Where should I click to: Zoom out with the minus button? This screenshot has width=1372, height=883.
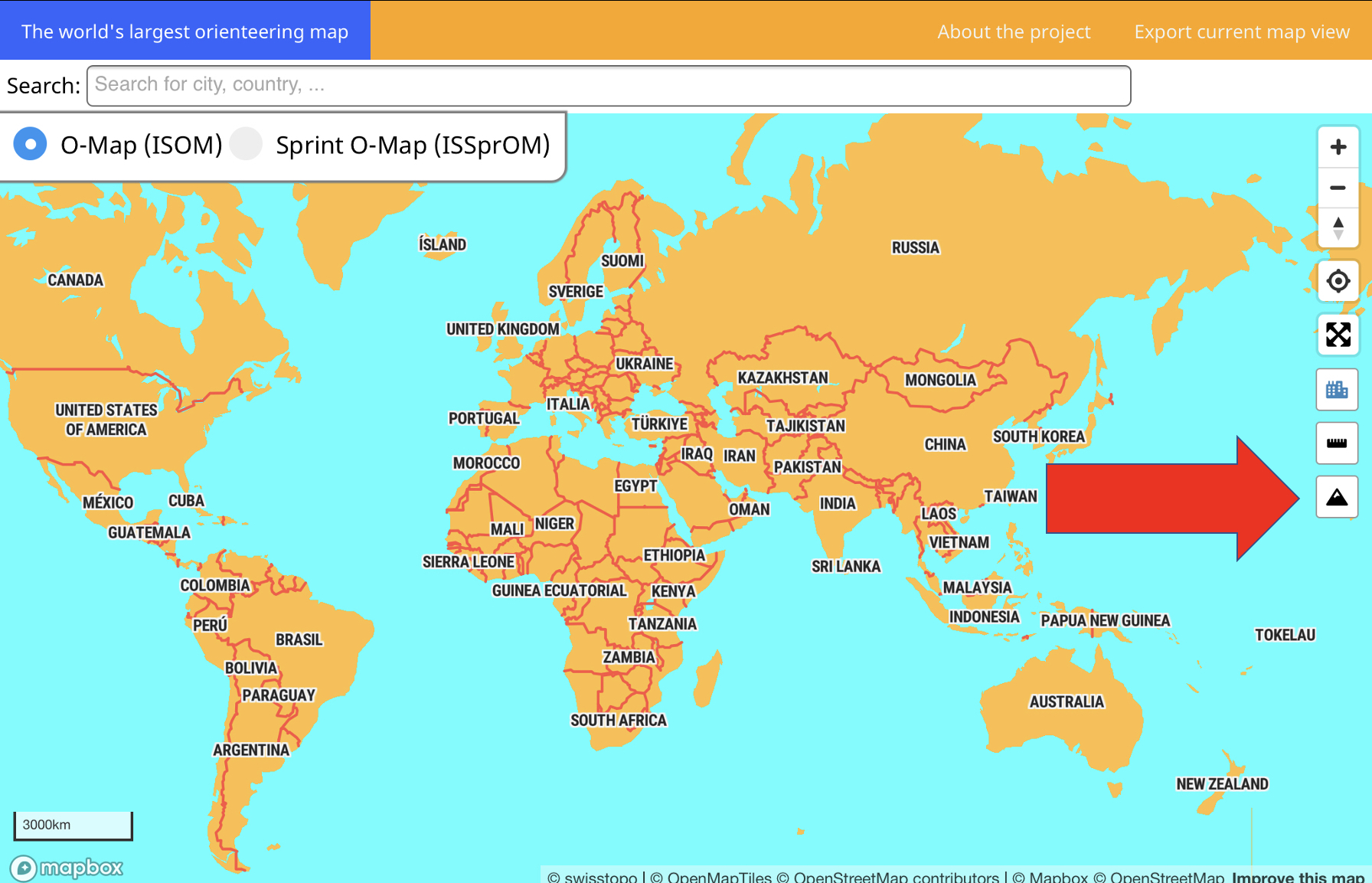tap(1338, 188)
